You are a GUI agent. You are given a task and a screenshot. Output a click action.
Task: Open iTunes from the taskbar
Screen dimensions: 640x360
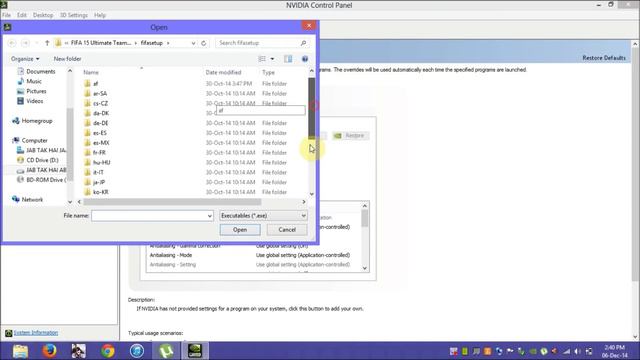[x=137, y=351]
